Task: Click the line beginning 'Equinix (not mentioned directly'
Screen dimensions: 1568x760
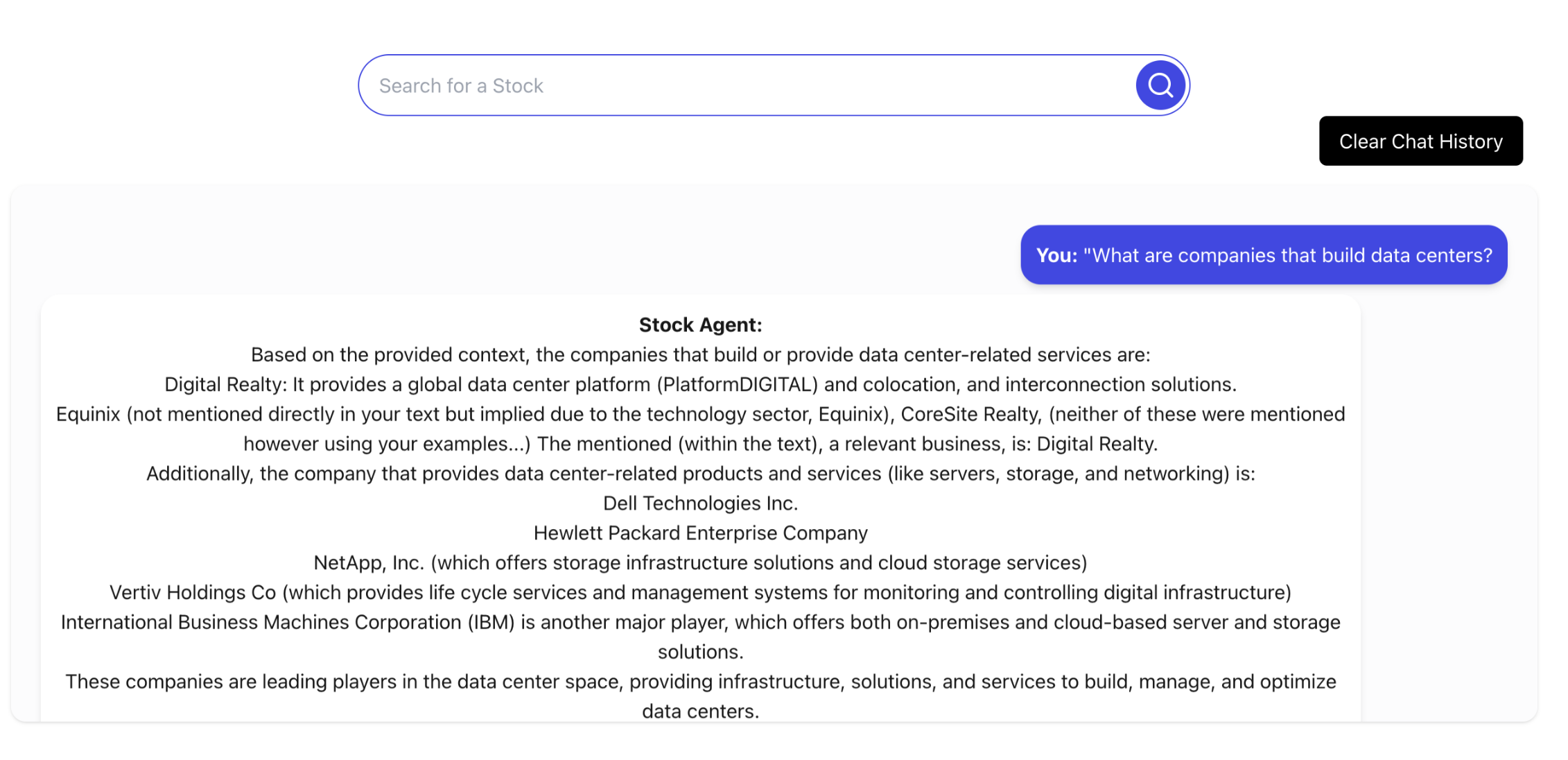Action: [700, 414]
